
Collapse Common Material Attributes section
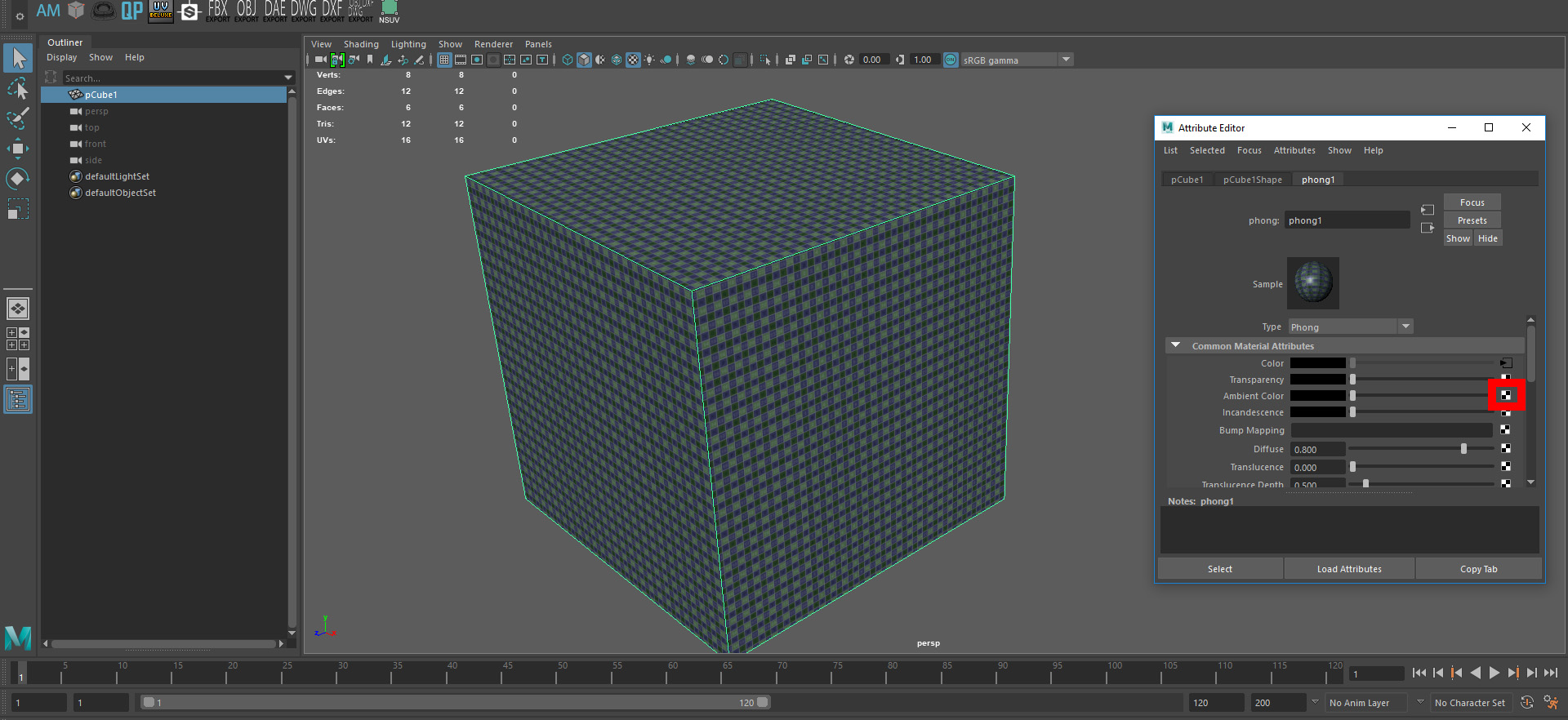(x=1176, y=346)
